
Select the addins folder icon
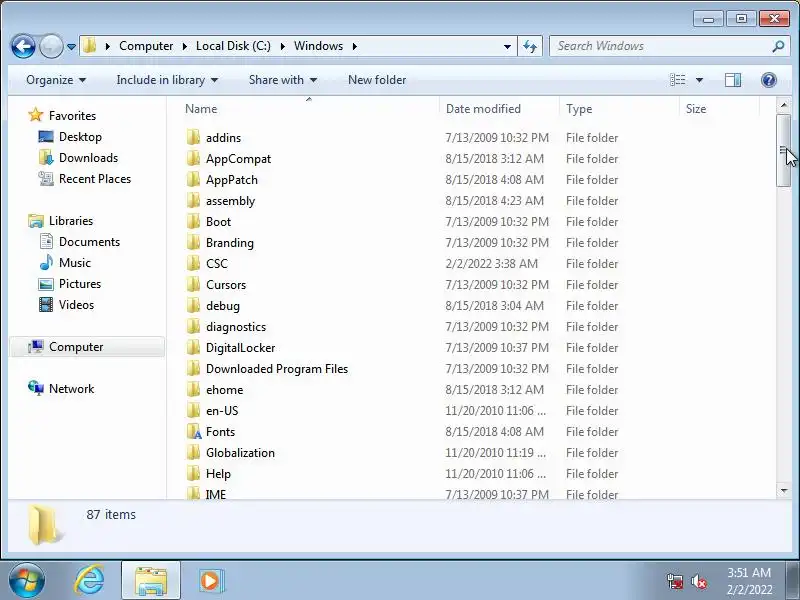(193, 137)
